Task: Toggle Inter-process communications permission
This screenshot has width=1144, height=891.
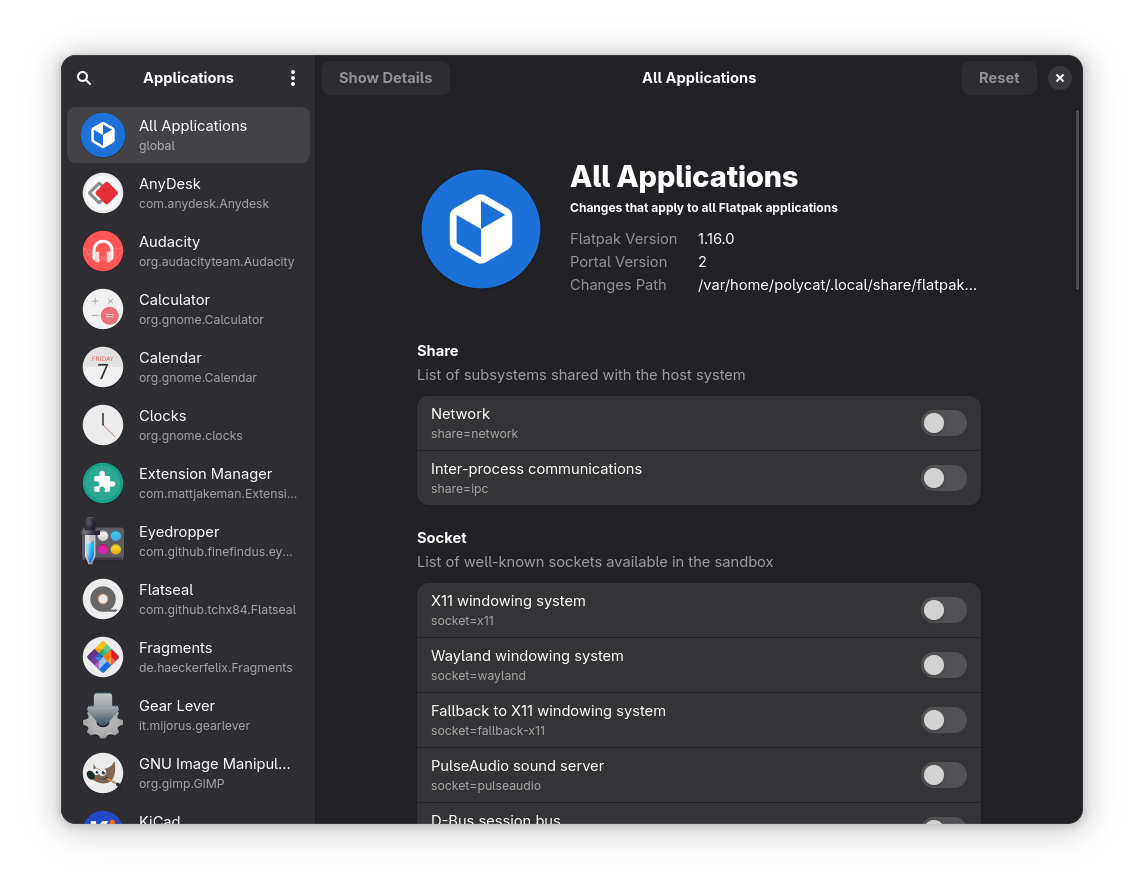Action: point(943,478)
